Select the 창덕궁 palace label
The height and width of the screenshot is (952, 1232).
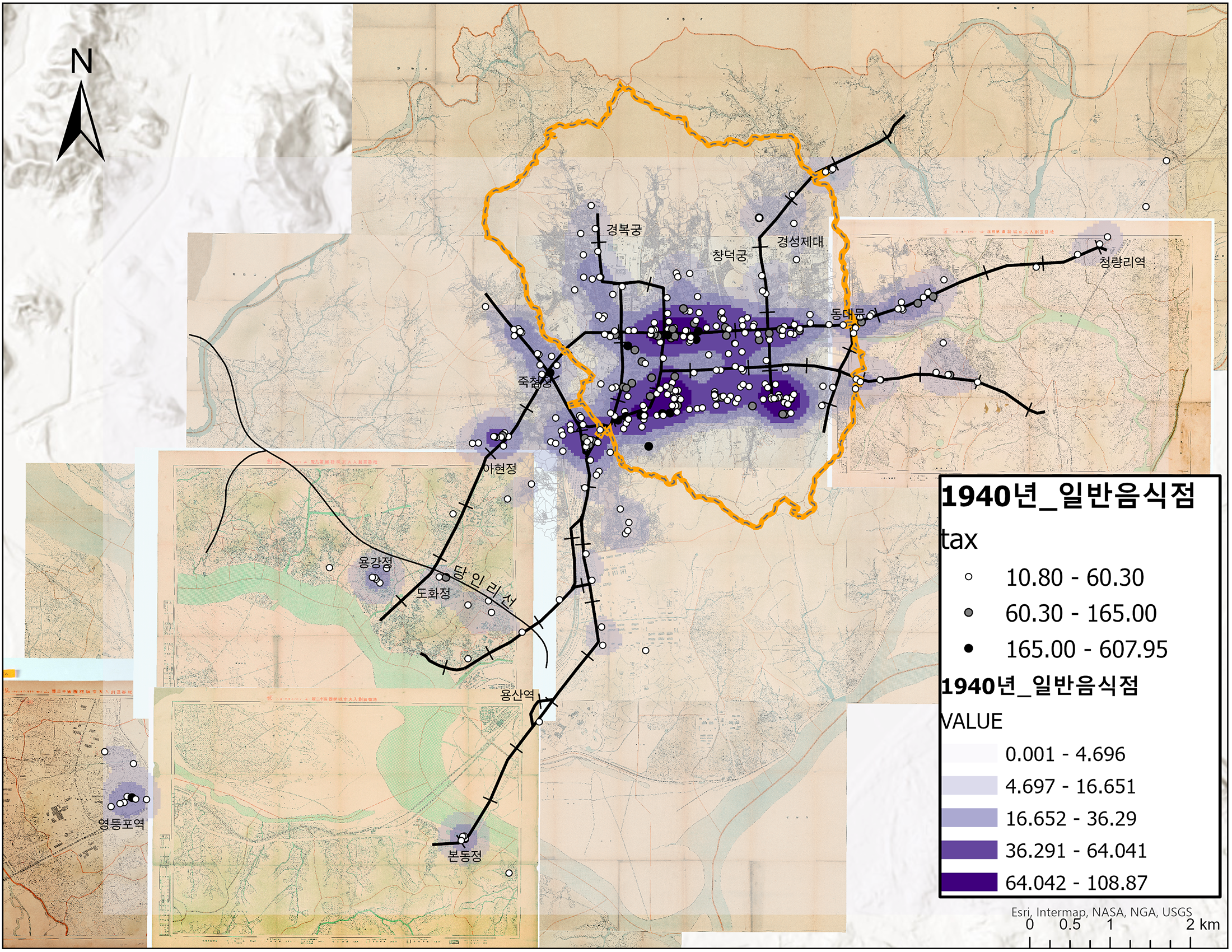tap(729, 255)
